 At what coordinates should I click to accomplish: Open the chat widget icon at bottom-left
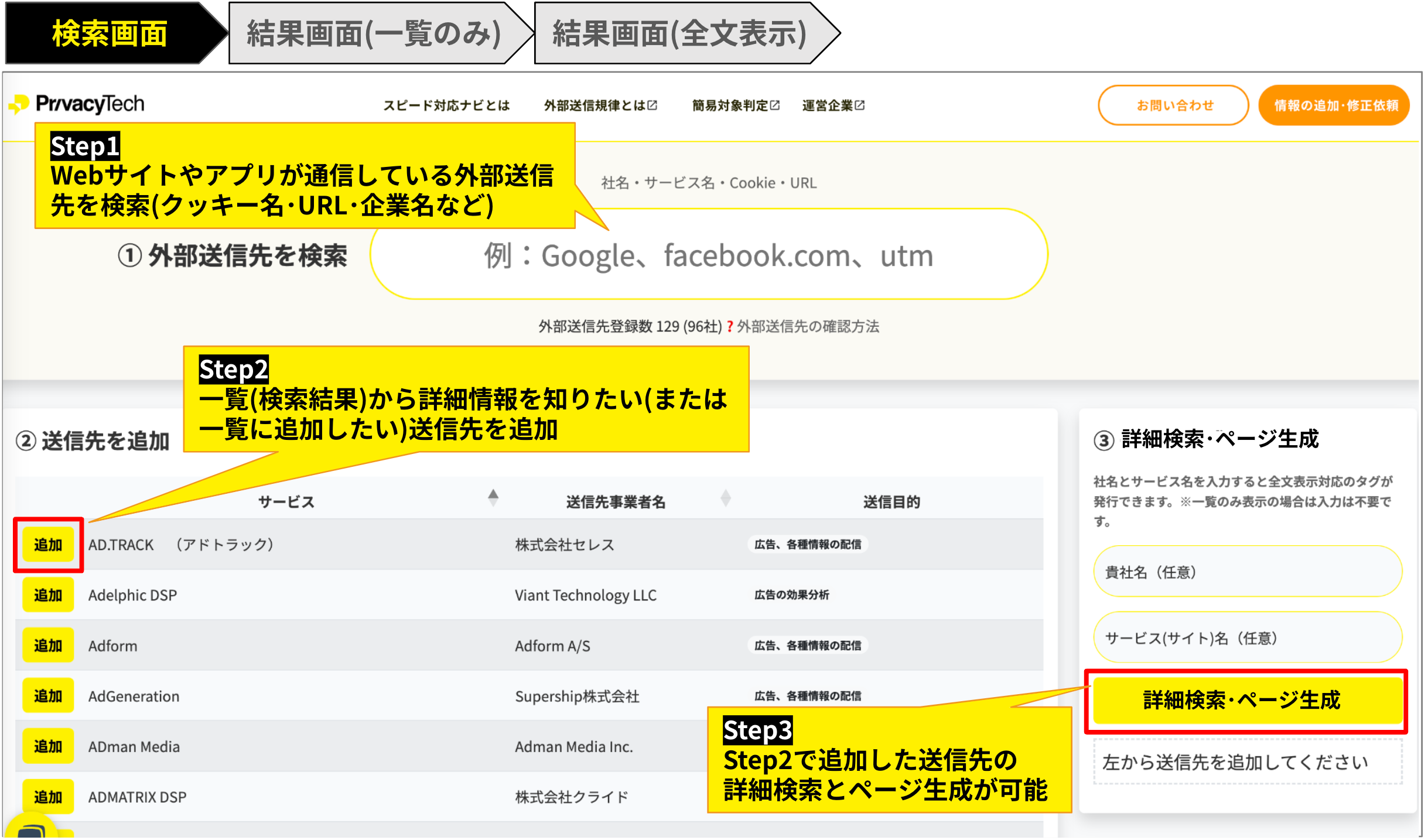pos(30,829)
